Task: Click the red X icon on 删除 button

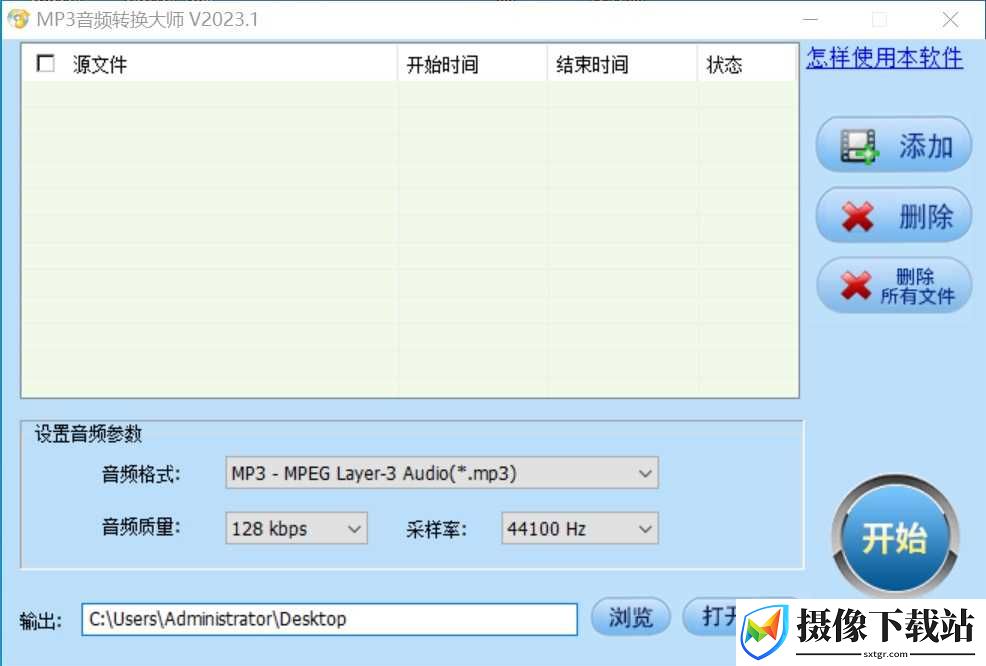Action: [x=857, y=217]
